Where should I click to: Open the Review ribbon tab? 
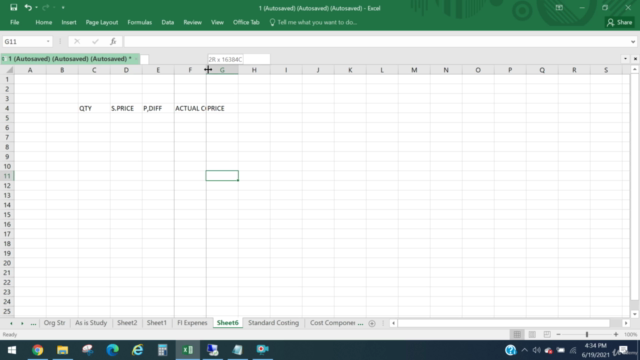click(192, 22)
